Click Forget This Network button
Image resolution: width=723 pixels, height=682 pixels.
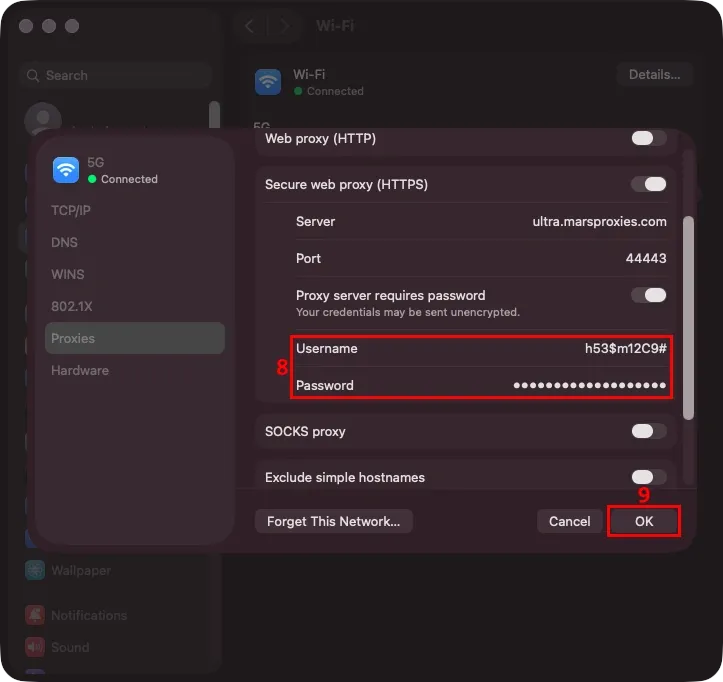(x=333, y=521)
